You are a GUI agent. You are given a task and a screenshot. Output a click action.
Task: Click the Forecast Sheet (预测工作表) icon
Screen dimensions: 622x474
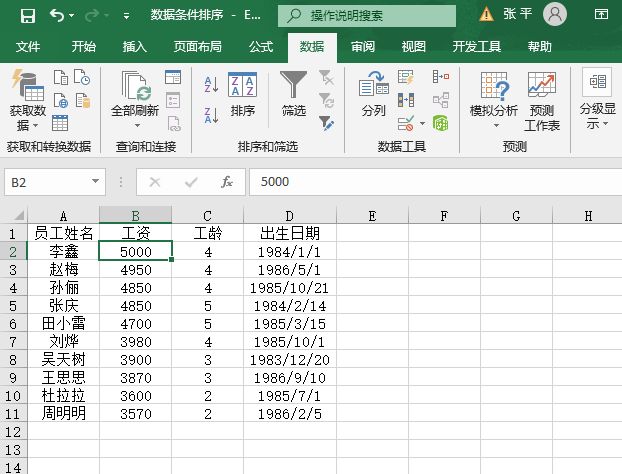click(x=542, y=100)
